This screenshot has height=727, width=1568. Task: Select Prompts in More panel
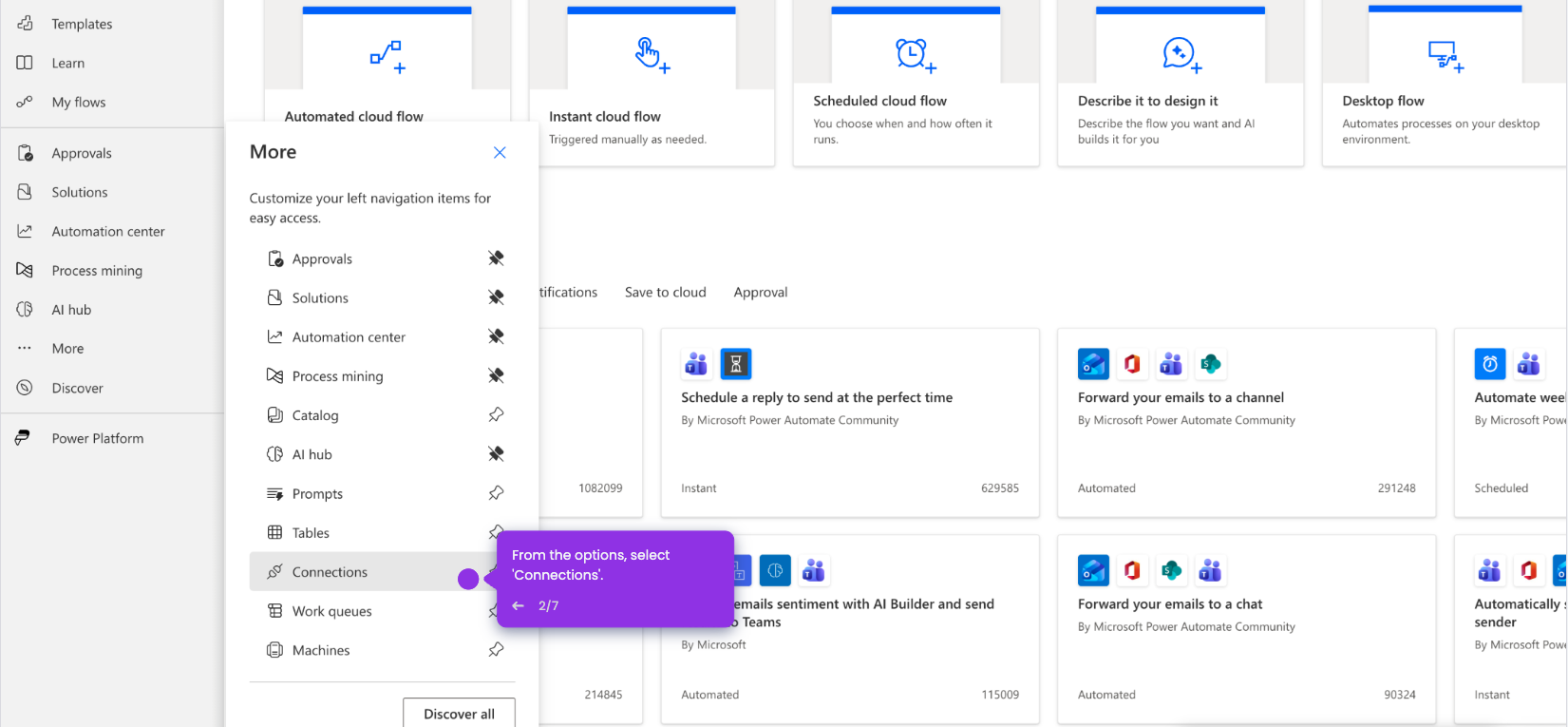coord(382,493)
